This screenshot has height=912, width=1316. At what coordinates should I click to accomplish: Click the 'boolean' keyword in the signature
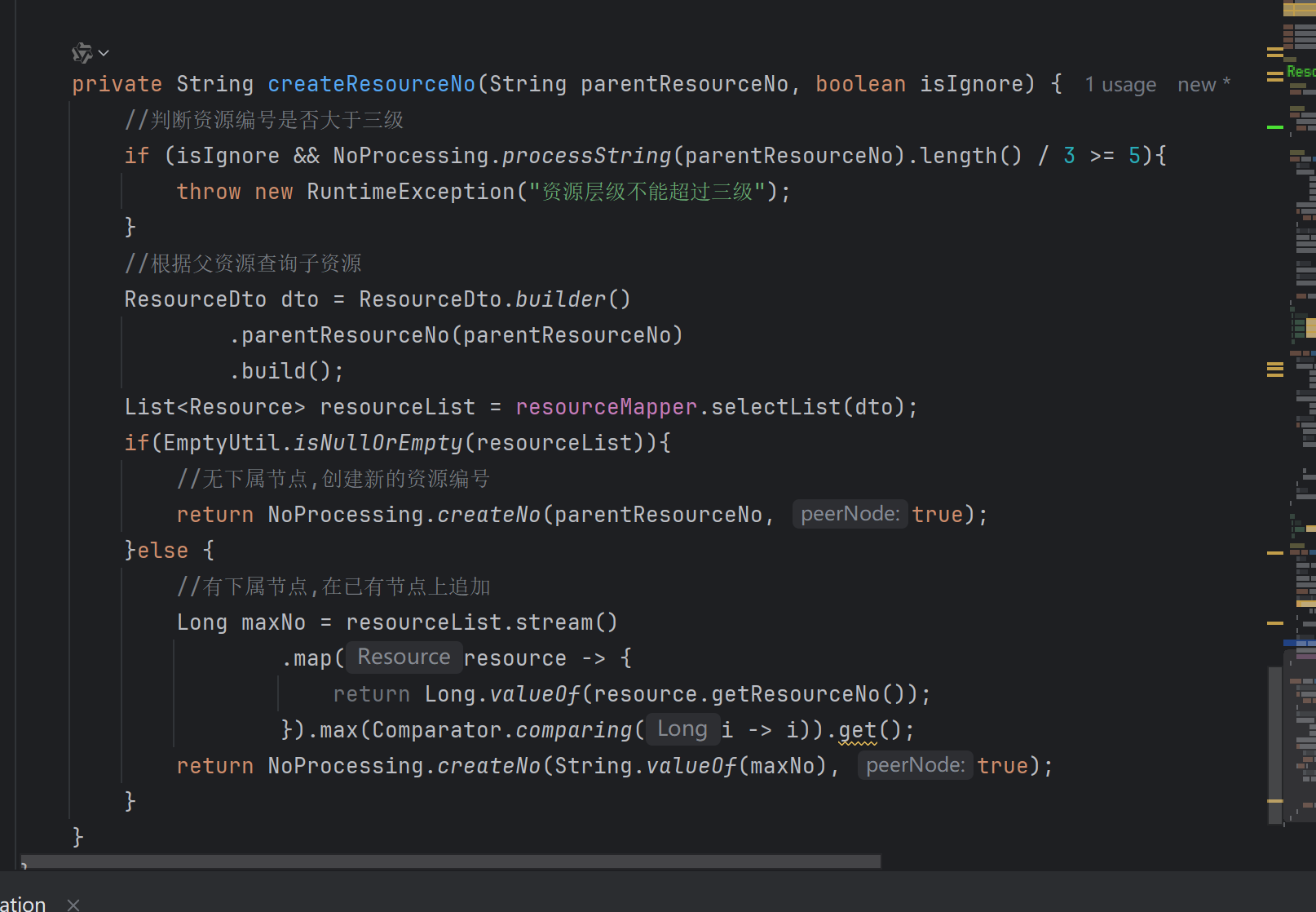pos(860,84)
